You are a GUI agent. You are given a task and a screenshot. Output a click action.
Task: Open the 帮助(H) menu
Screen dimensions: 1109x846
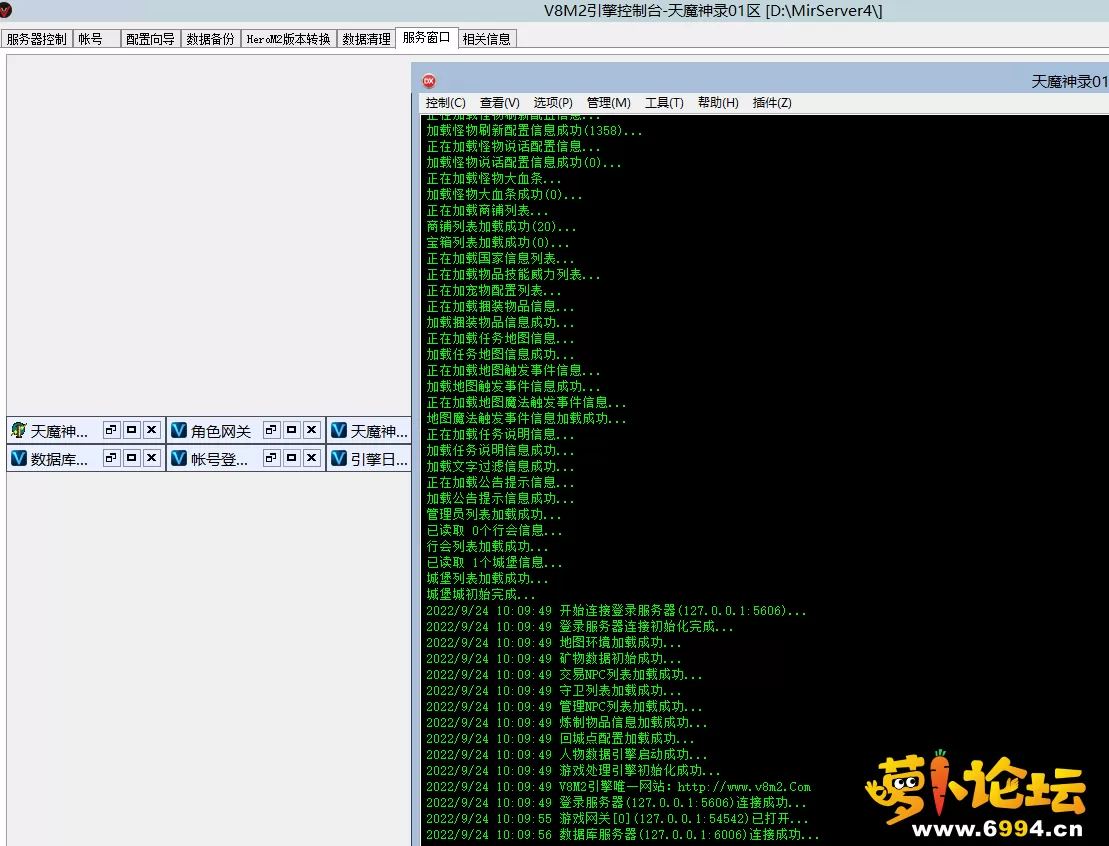(718, 103)
